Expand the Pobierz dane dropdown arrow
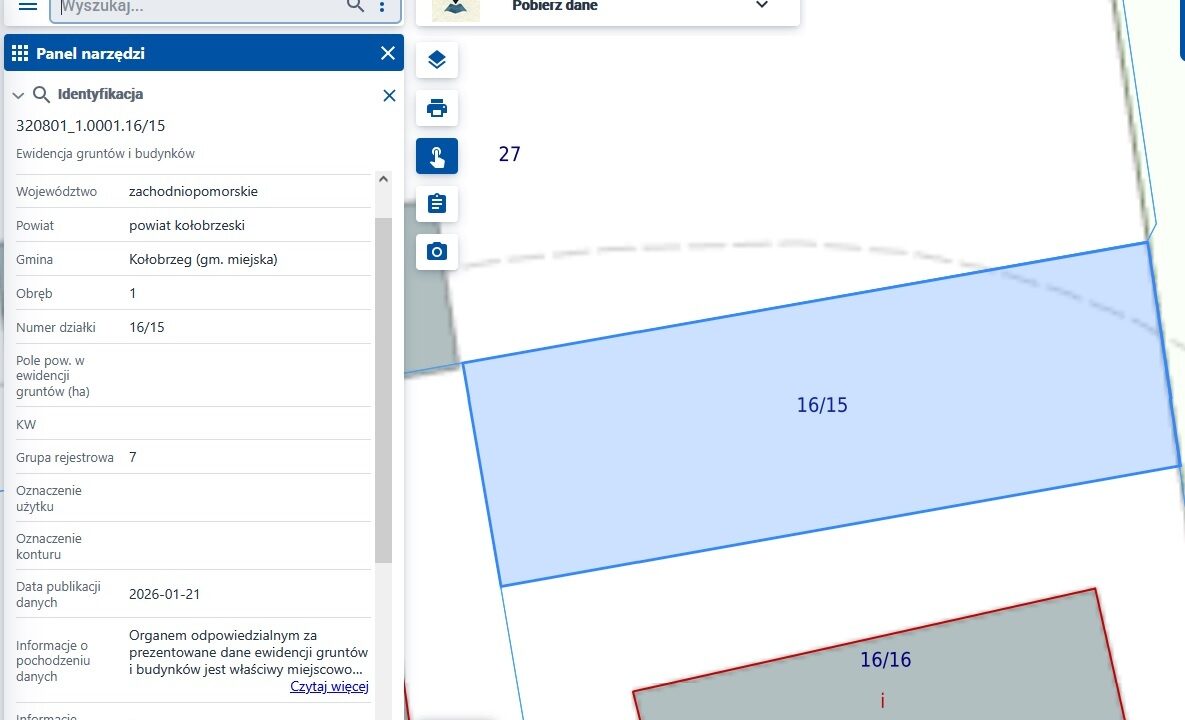Screen dimensions: 1185x720 762,6
